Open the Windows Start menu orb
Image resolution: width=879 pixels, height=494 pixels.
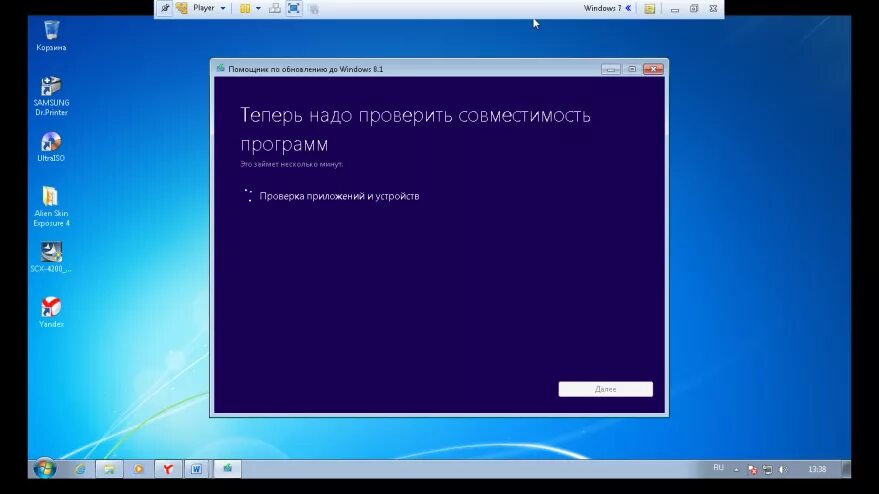click(45, 469)
